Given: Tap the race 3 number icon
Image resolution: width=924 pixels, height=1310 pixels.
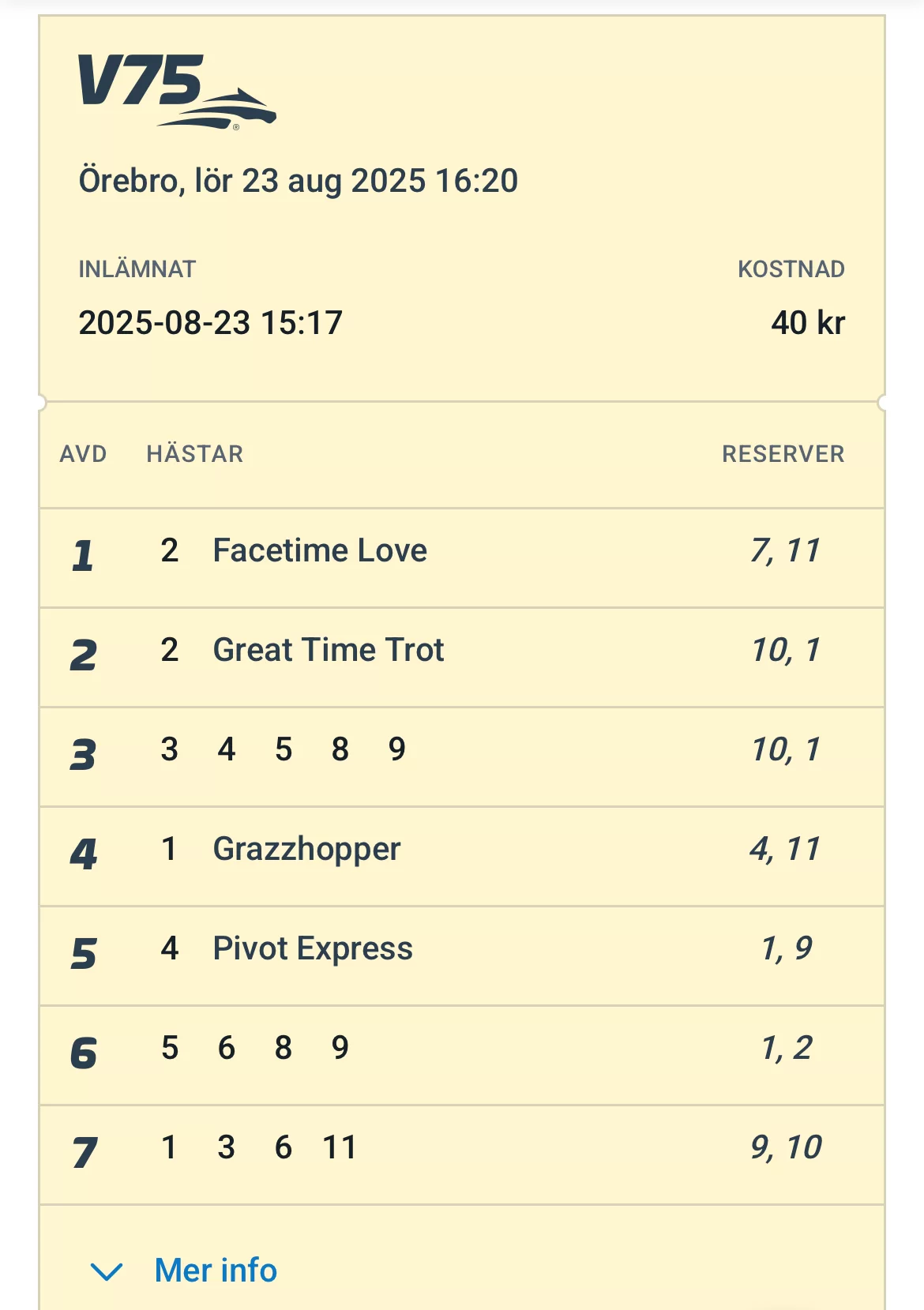Looking at the screenshot, I should point(83,754).
